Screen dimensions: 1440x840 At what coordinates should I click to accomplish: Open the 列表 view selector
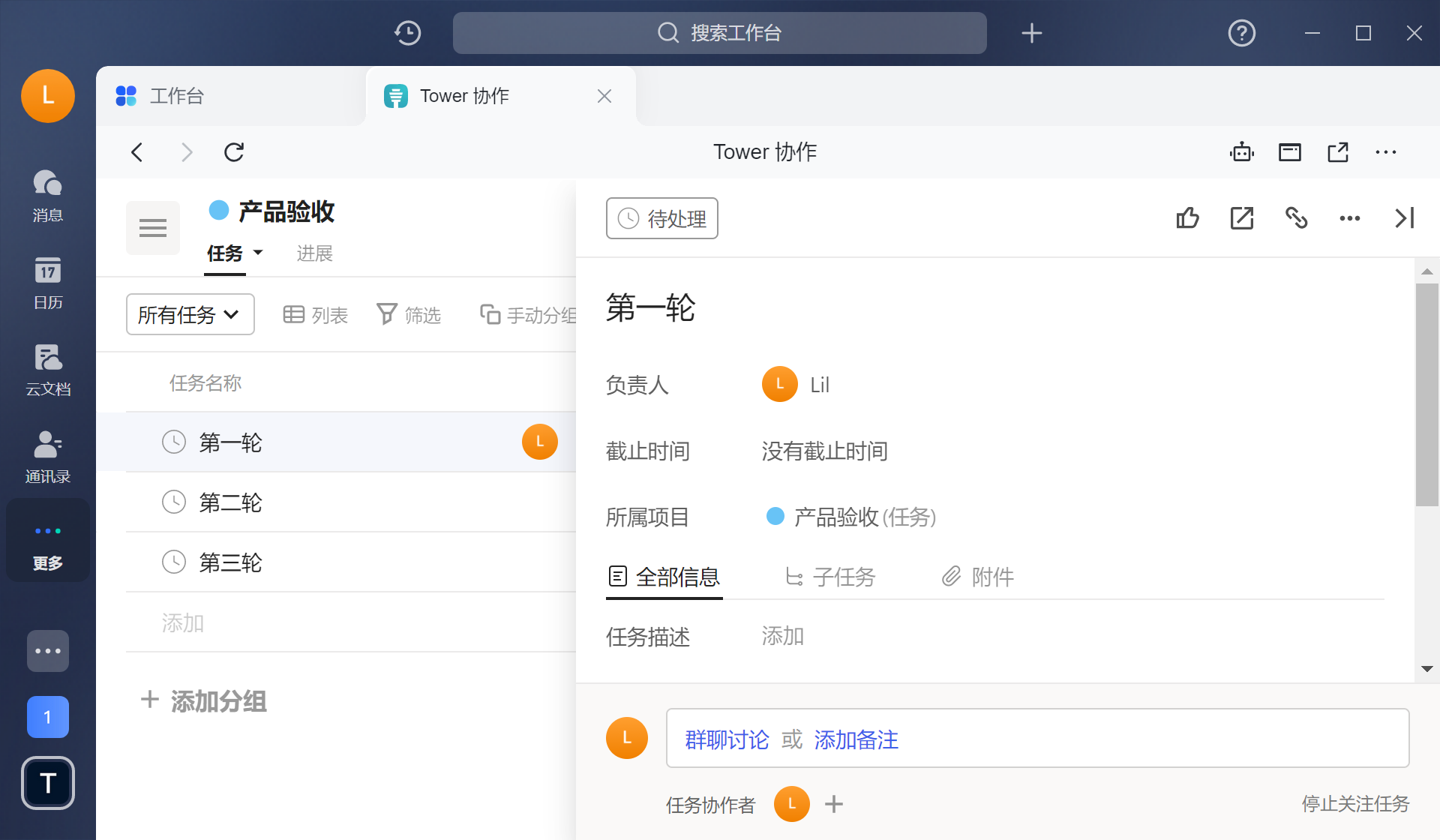tap(315, 315)
